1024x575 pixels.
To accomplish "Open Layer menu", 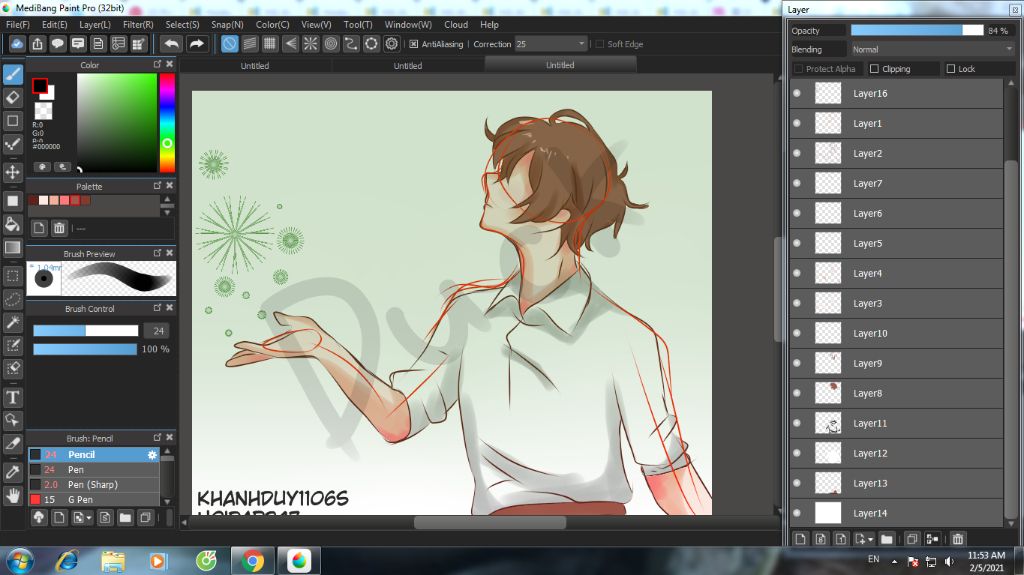I will click(x=95, y=24).
